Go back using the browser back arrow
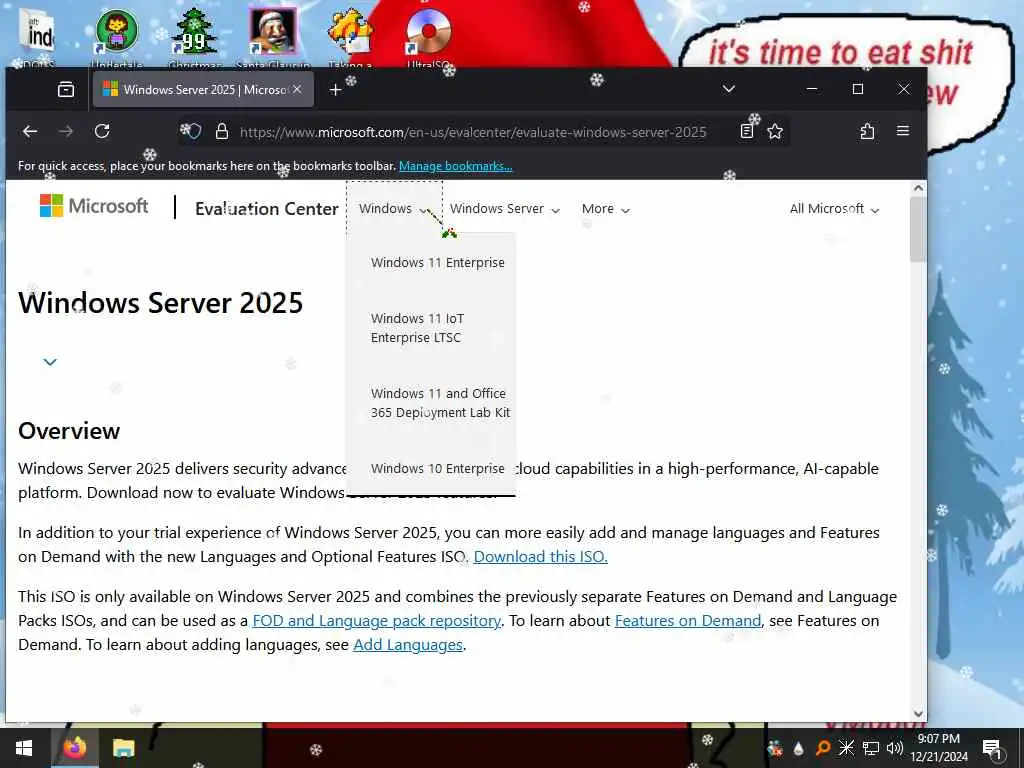This screenshot has height=768, width=1024. 29,131
